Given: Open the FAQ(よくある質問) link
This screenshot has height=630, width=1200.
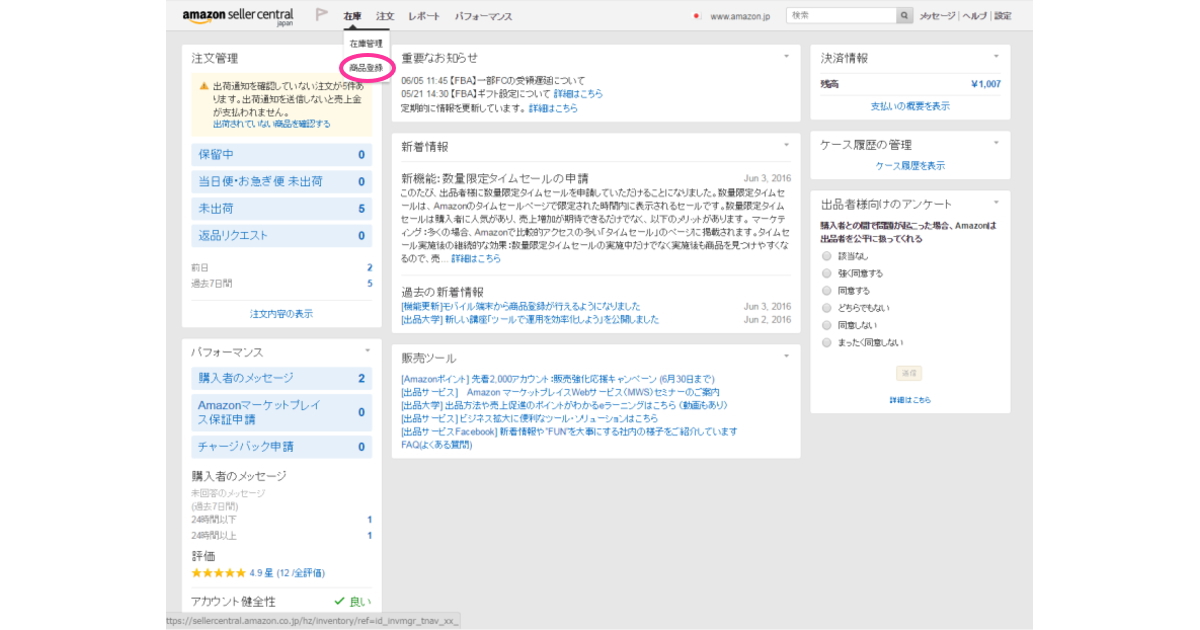Looking at the screenshot, I should (436, 445).
